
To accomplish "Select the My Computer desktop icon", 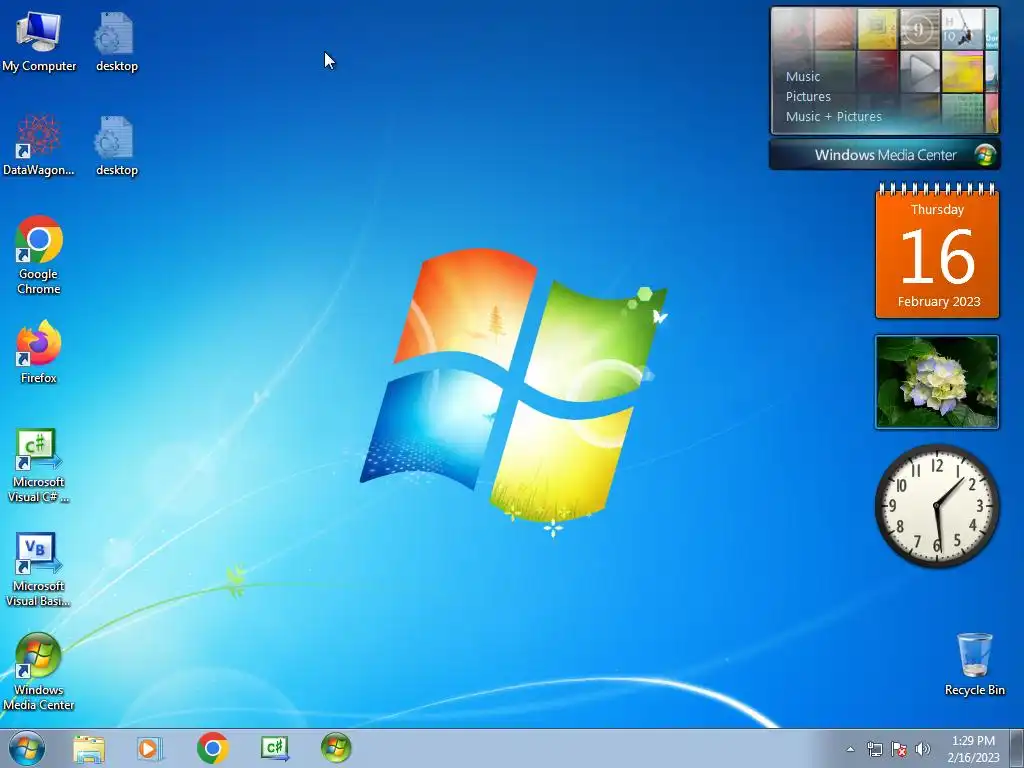I will [x=39, y=41].
